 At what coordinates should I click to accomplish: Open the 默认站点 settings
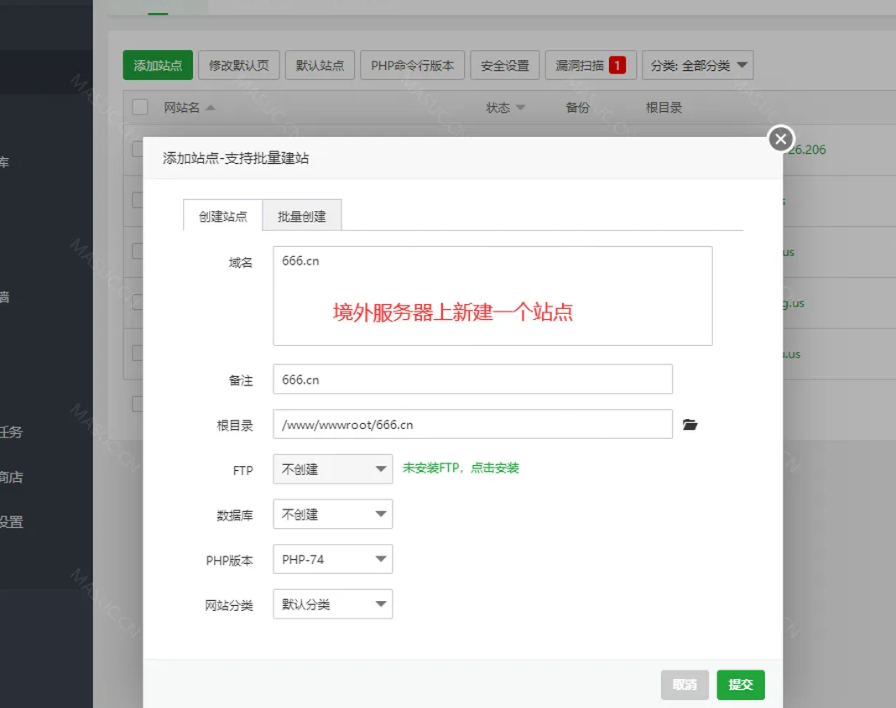tap(320, 65)
